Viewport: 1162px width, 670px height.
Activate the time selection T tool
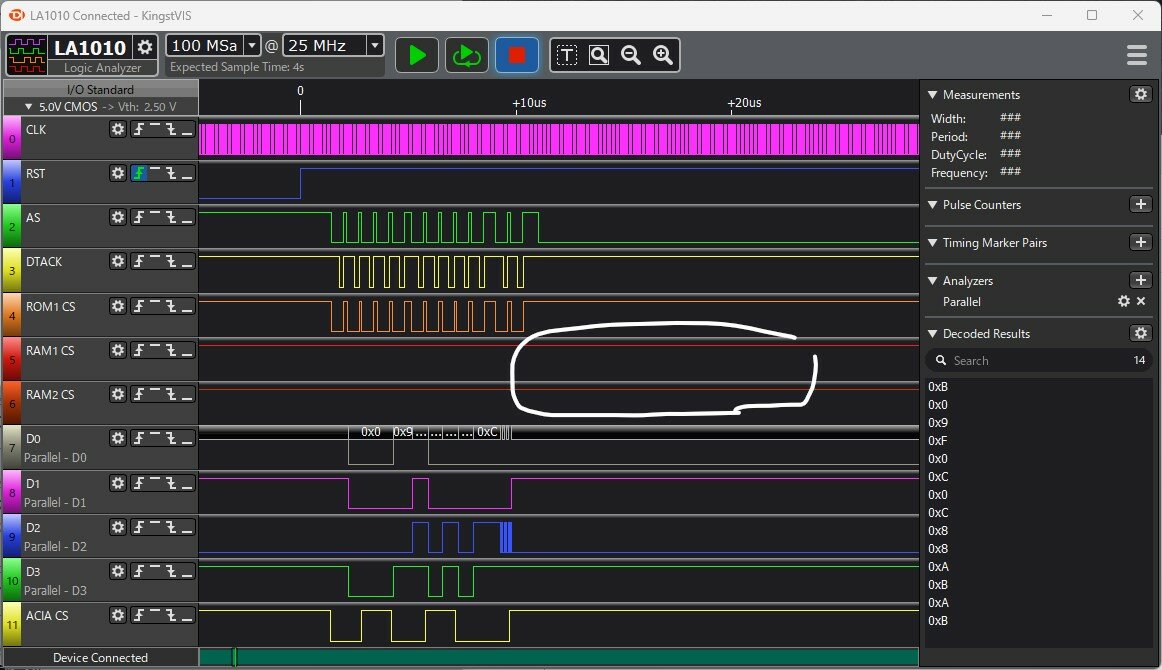click(567, 55)
